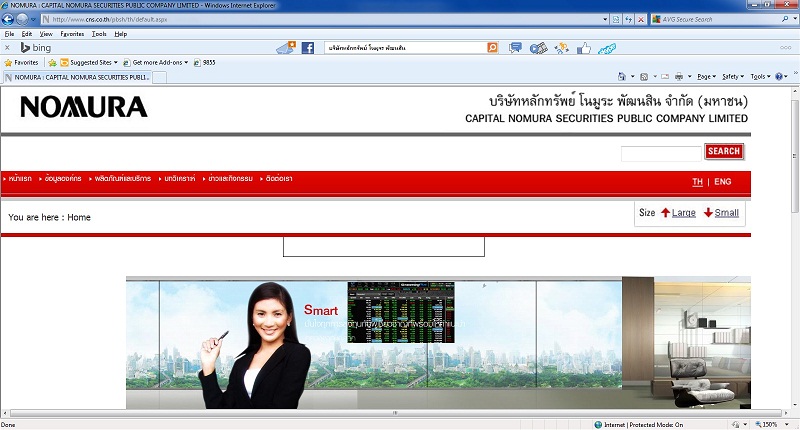Increase text size with Large link
Viewport: 800px width, 430px height.
pos(684,213)
